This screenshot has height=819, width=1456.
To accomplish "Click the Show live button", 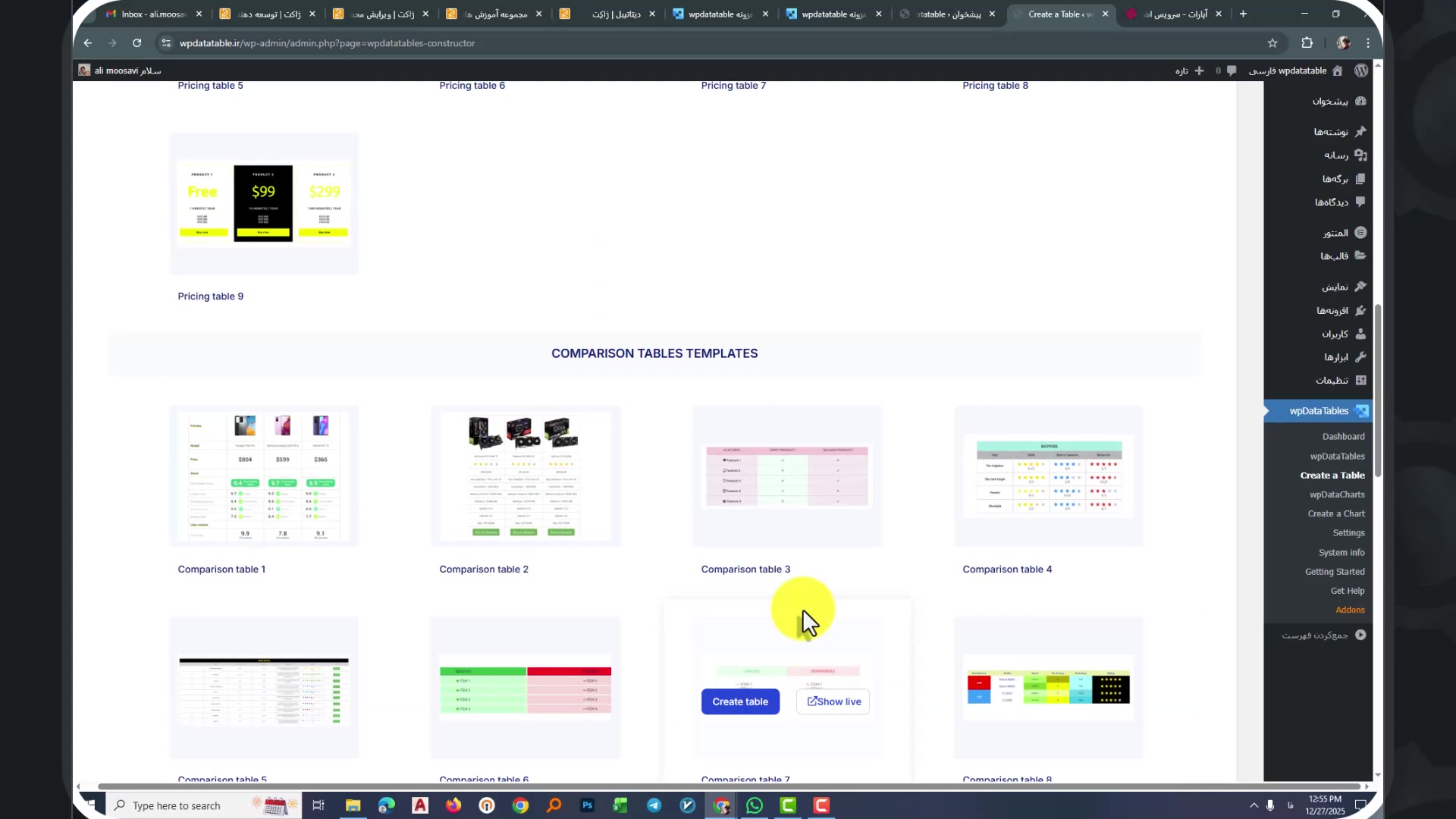I will (833, 701).
